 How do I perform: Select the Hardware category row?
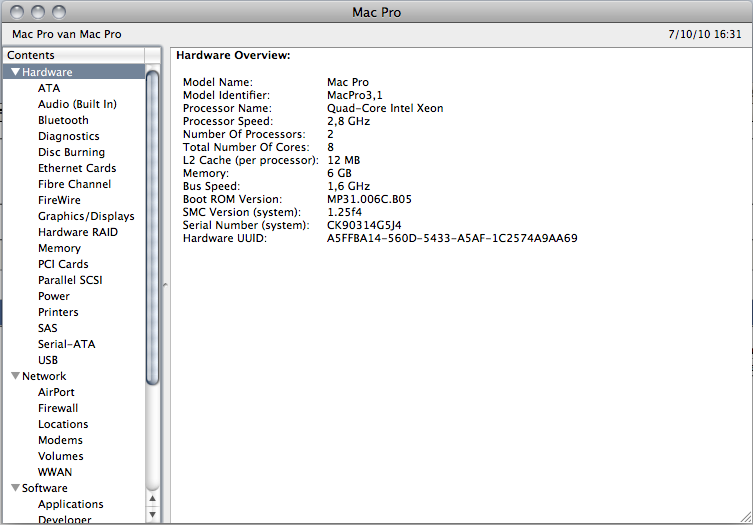point(74,72)
